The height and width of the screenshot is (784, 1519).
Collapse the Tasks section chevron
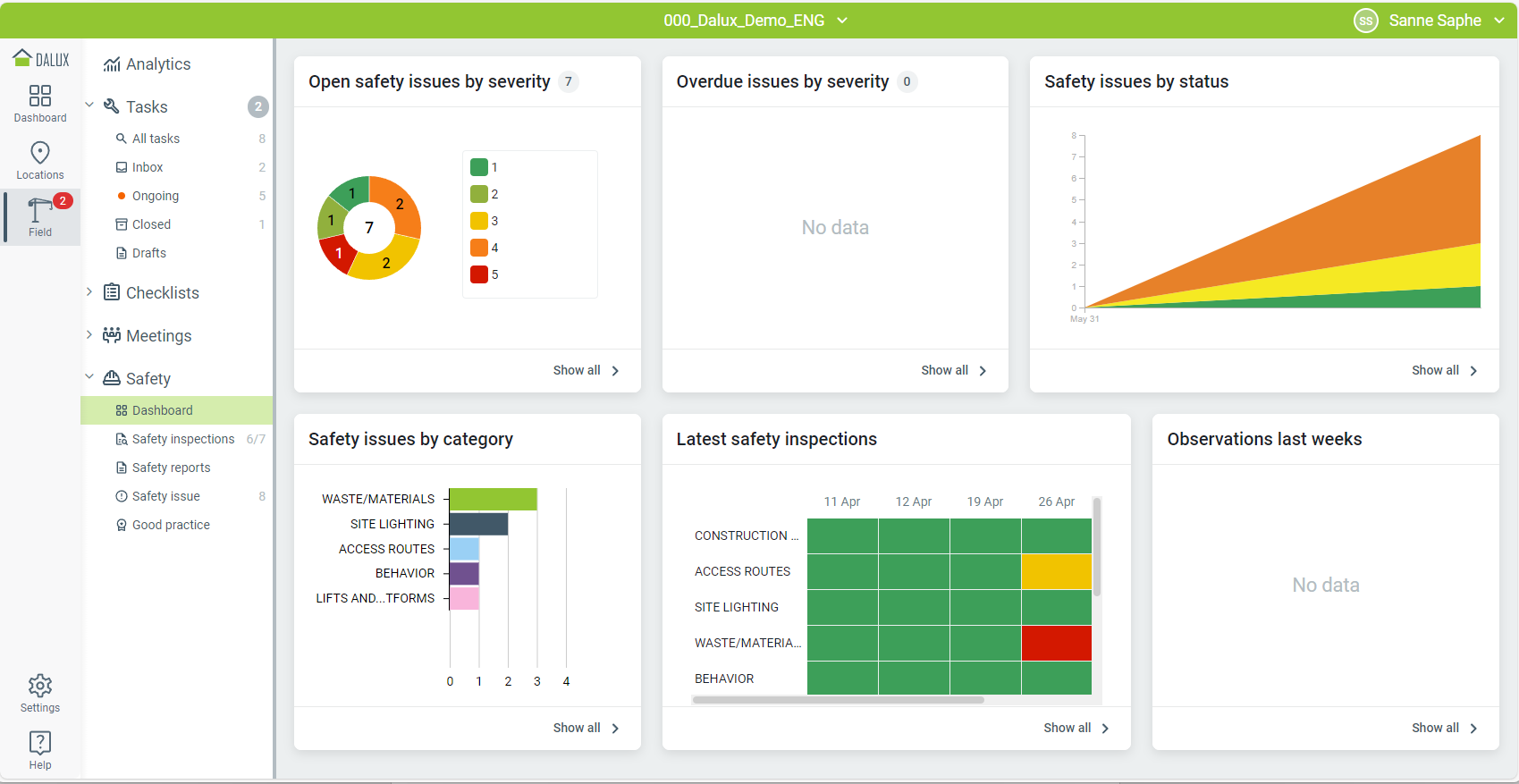(89, 105)
